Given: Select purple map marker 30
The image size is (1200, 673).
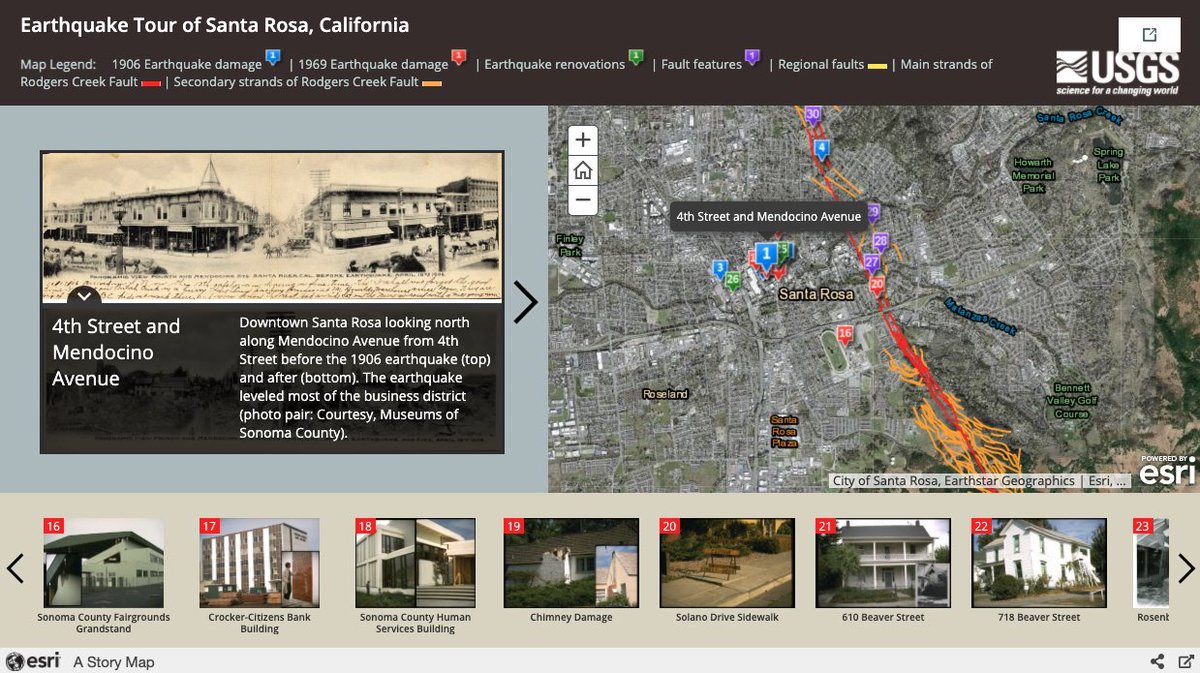Looking at the screenshot, I should pyautogui.click(x=813, y=116).
